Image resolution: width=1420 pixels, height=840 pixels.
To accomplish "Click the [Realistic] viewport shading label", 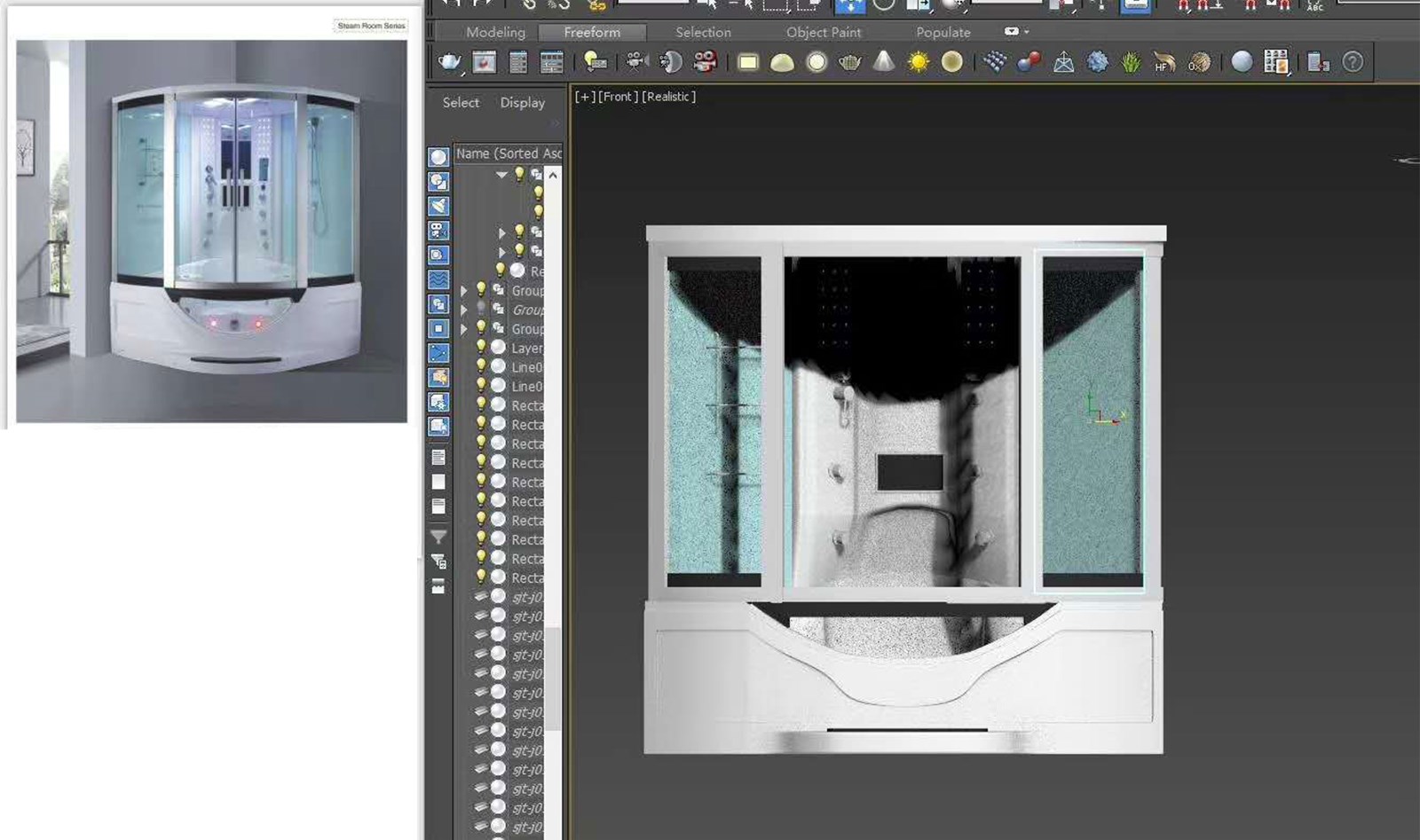I will coord(668,97).
